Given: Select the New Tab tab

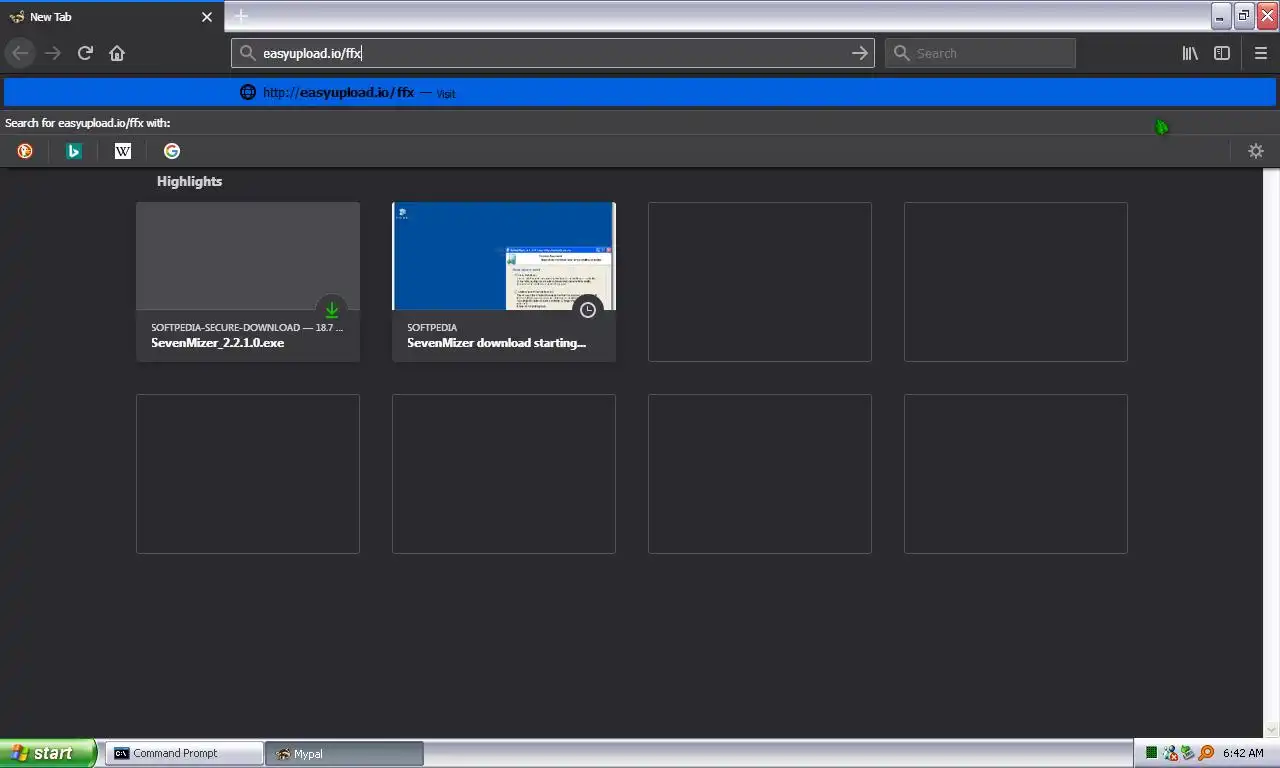Looking at the screenshot, I should [111, 17].
